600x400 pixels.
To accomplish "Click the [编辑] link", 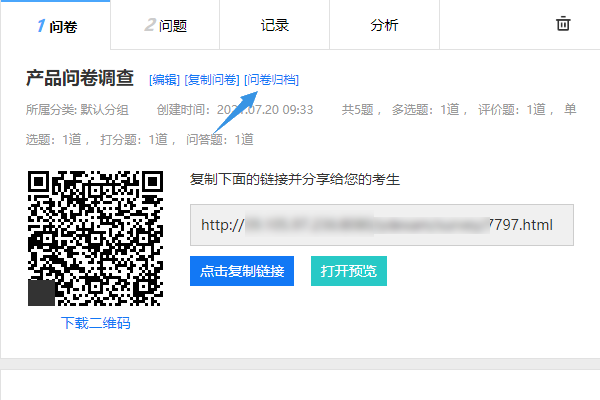I will tap(164, 80).
